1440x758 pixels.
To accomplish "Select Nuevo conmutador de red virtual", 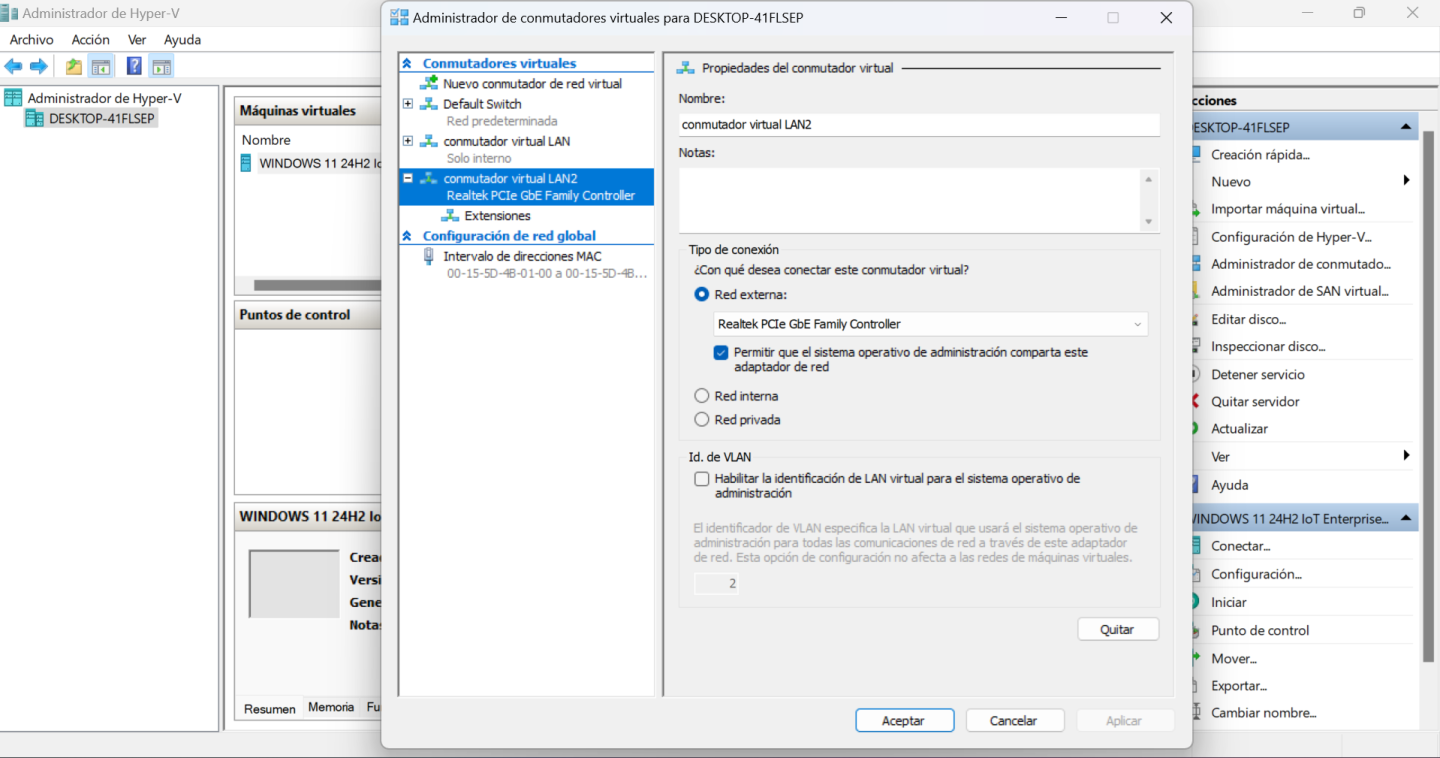I will point(532,84).
